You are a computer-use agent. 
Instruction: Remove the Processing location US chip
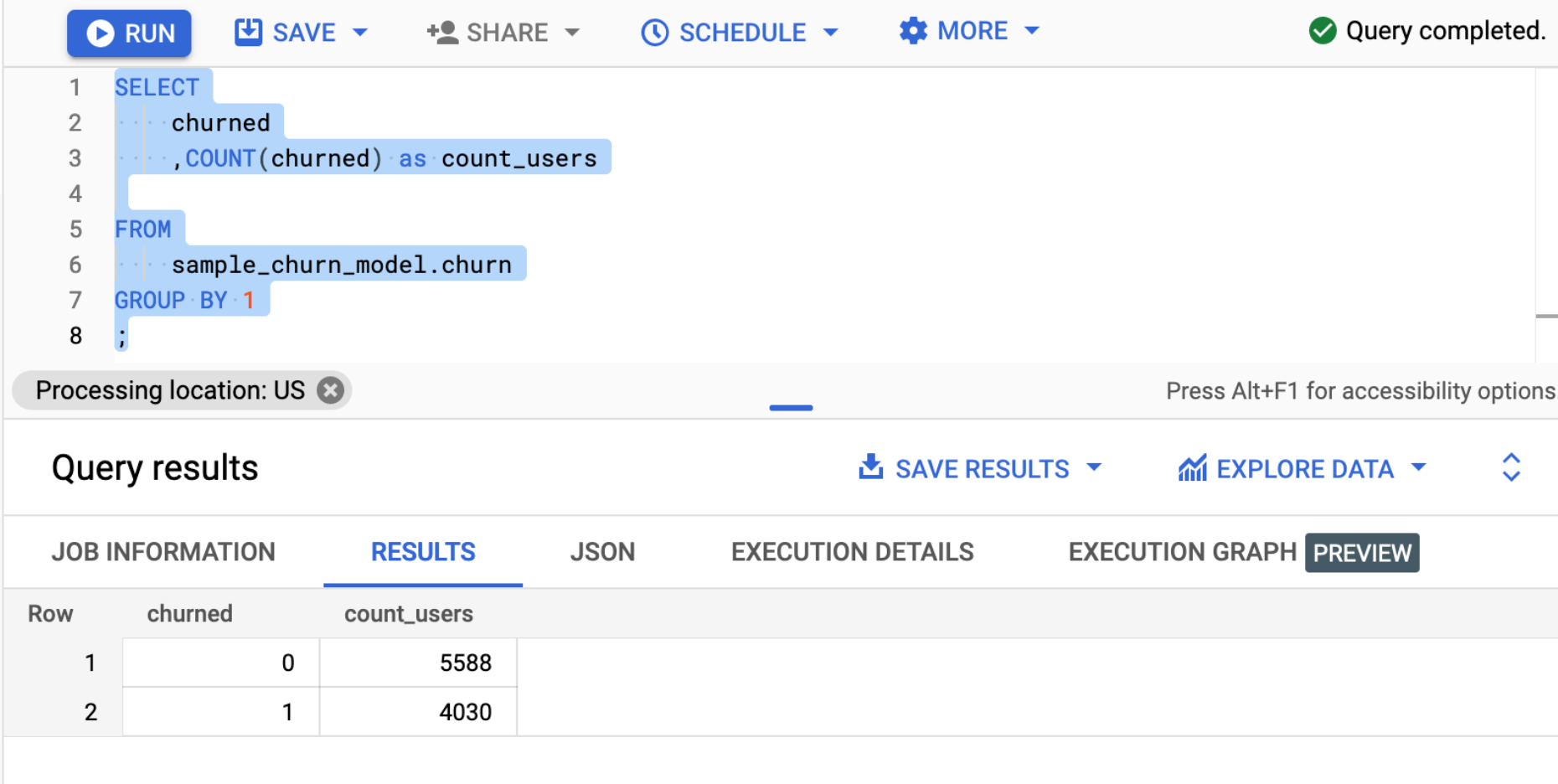(x=331, y=390)
